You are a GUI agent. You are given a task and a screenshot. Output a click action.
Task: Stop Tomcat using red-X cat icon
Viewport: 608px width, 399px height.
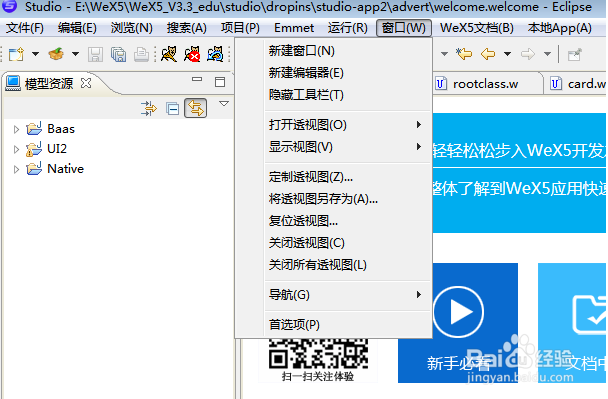[192, 54]
